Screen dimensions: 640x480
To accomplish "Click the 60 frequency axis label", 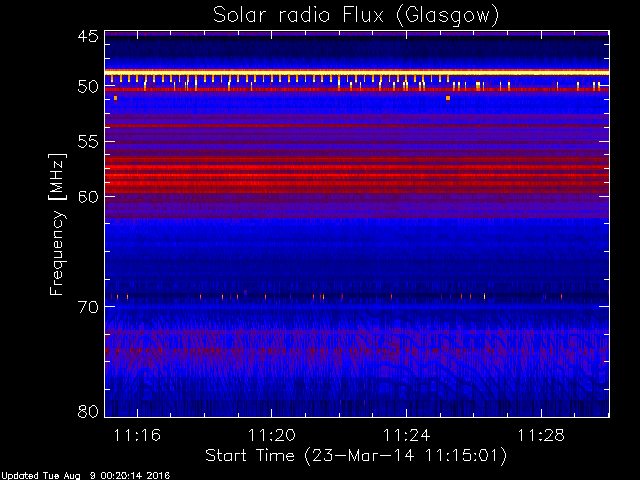I will [88, 197].
